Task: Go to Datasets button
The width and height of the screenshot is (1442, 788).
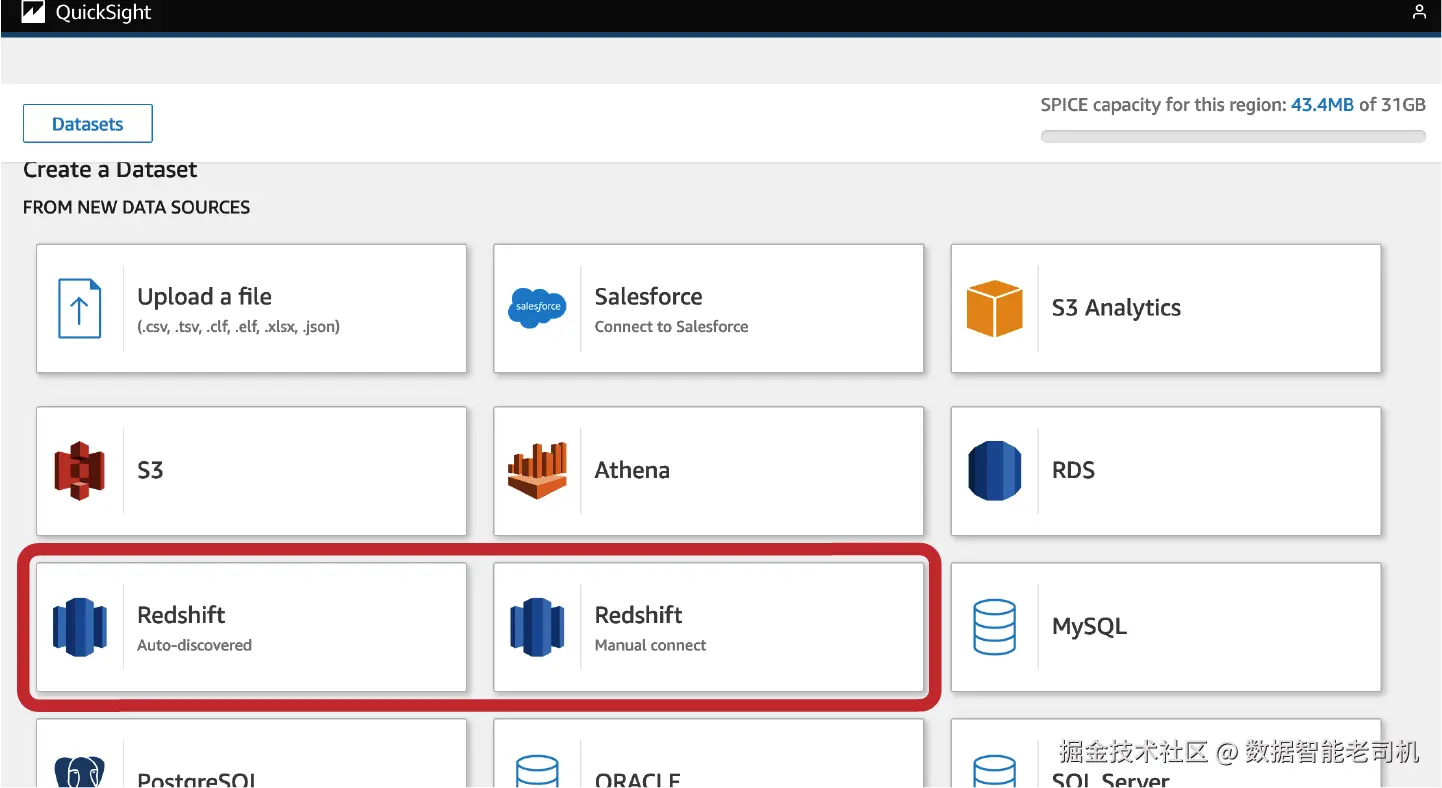Action: point(88,124)
